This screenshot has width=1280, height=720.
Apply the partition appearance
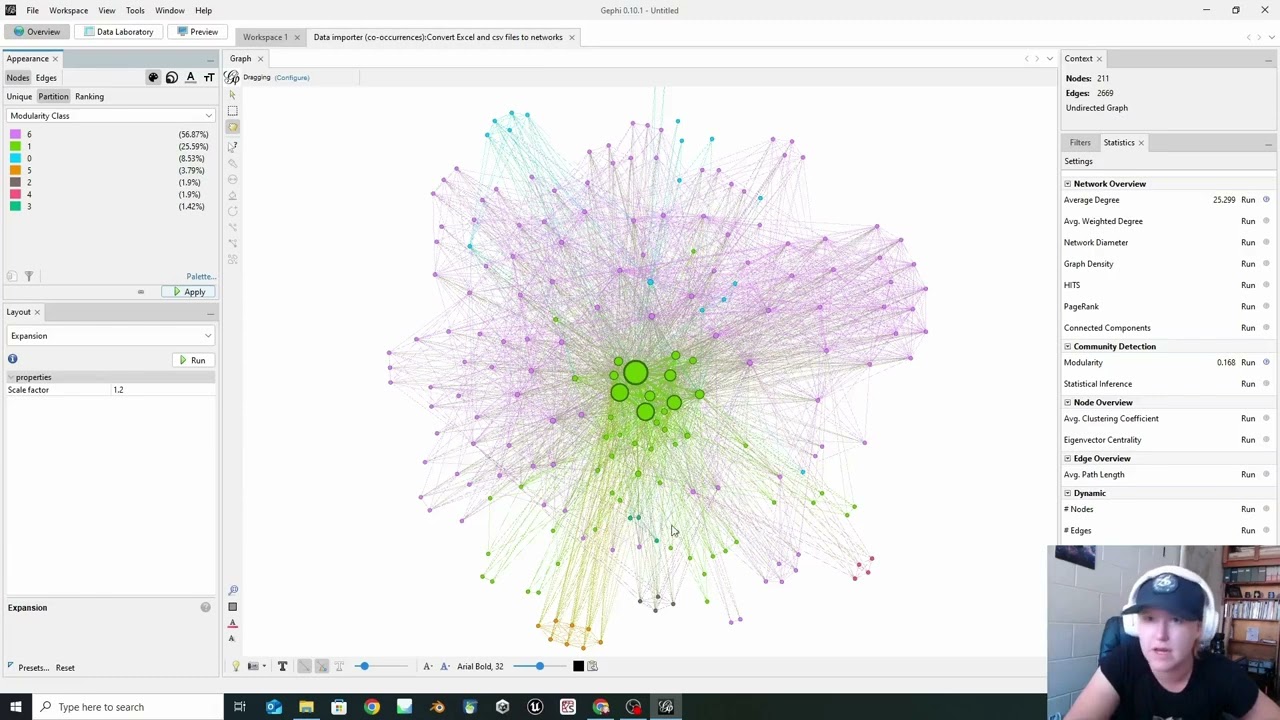(188, 292)
